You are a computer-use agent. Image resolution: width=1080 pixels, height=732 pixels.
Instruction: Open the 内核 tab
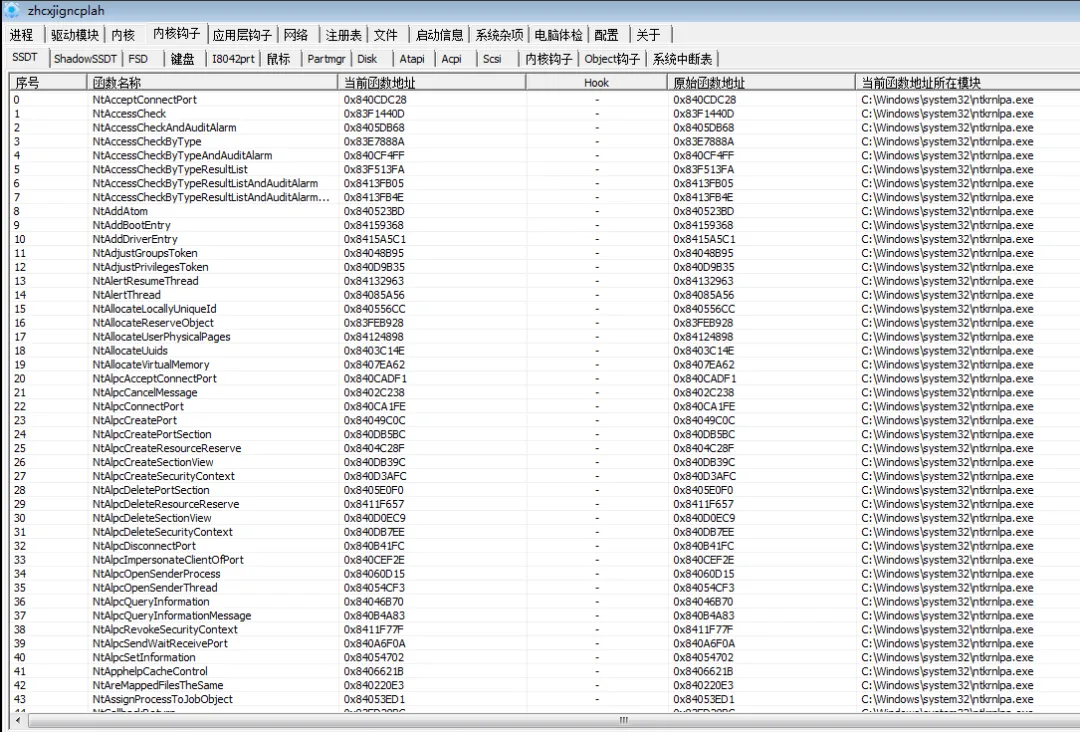point(123,34)
